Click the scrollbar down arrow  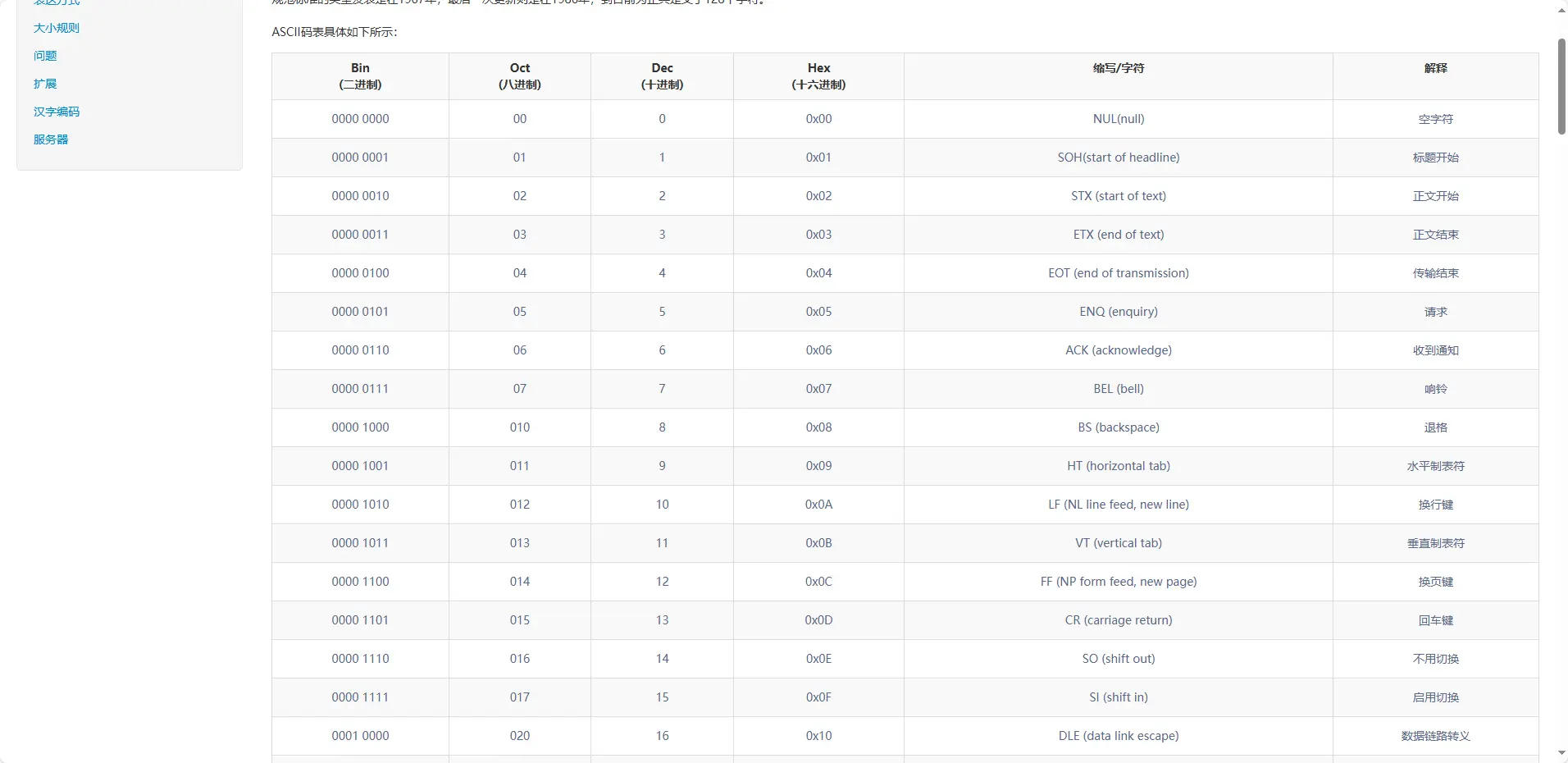tap(1561, 753)
